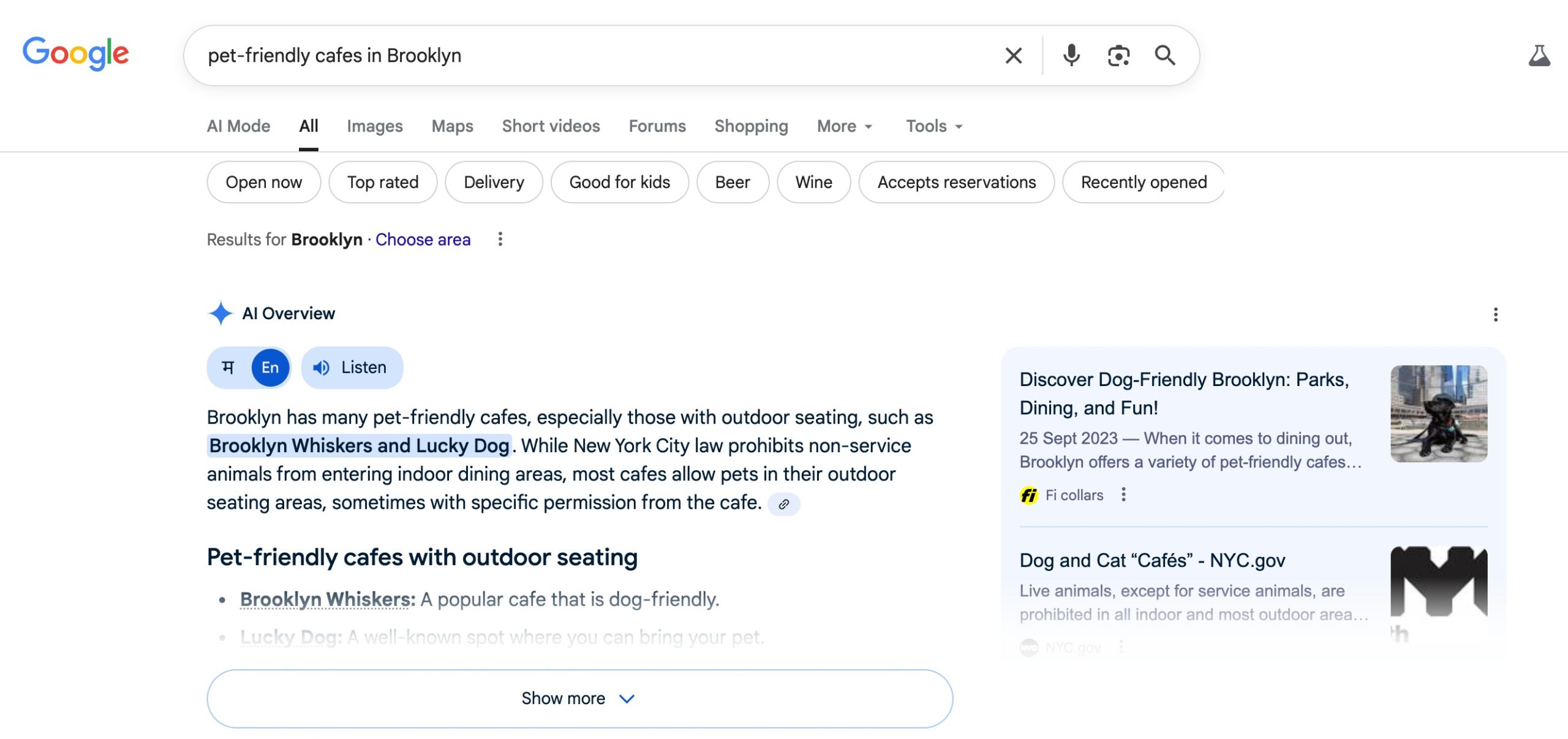This screenshot has height=739, width=1568.
Task: Expand AI Overview with Show more
Action: [579, 699]
